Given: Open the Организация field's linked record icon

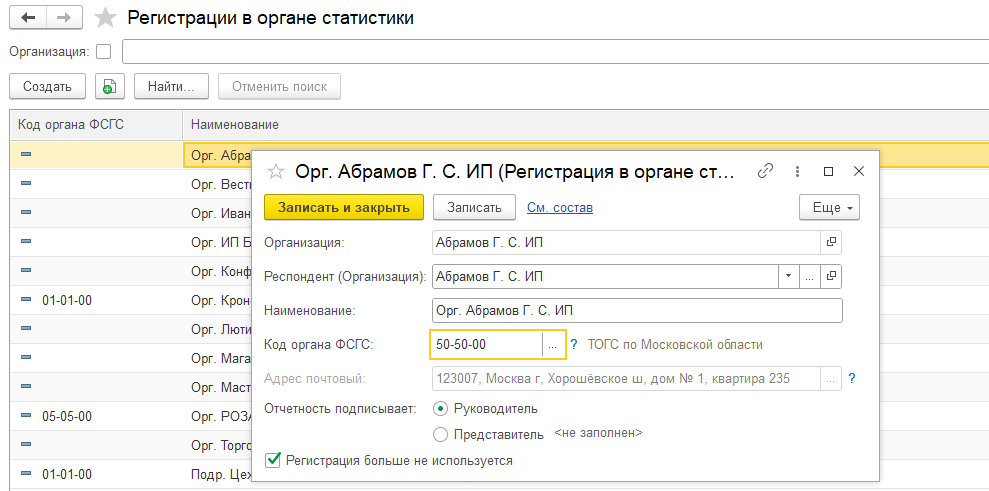Looking at the screenshot, I should [831, 242].
